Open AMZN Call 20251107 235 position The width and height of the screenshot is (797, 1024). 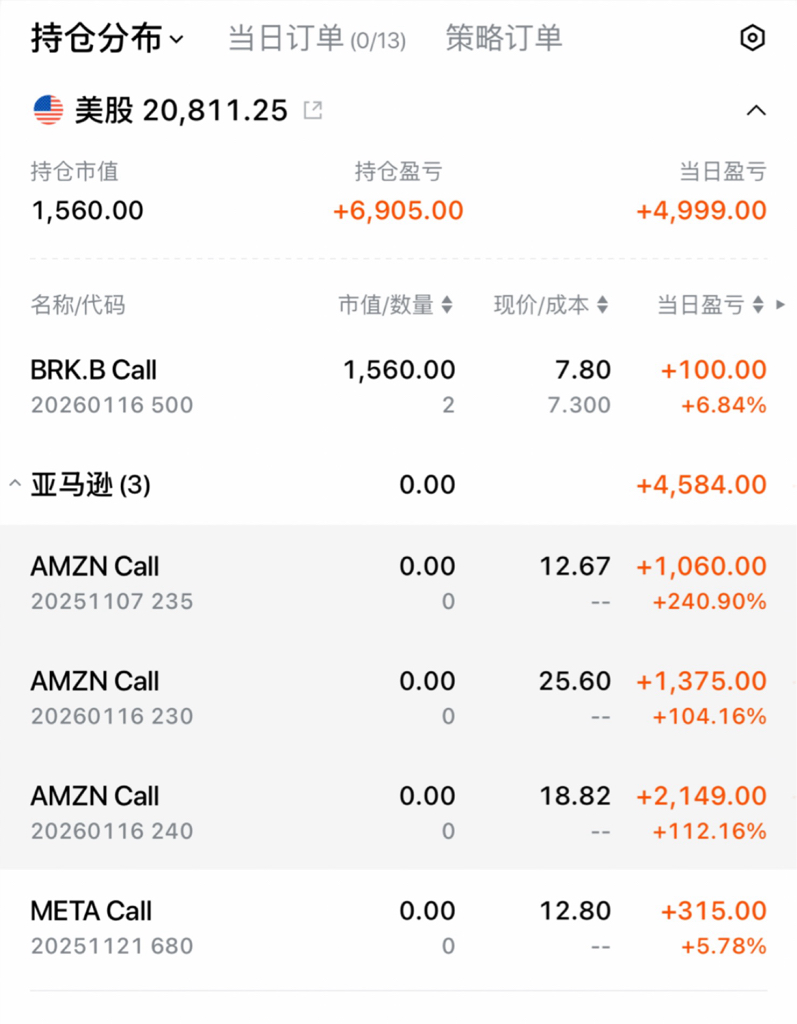pyautogui.click(x=398, y=583)
